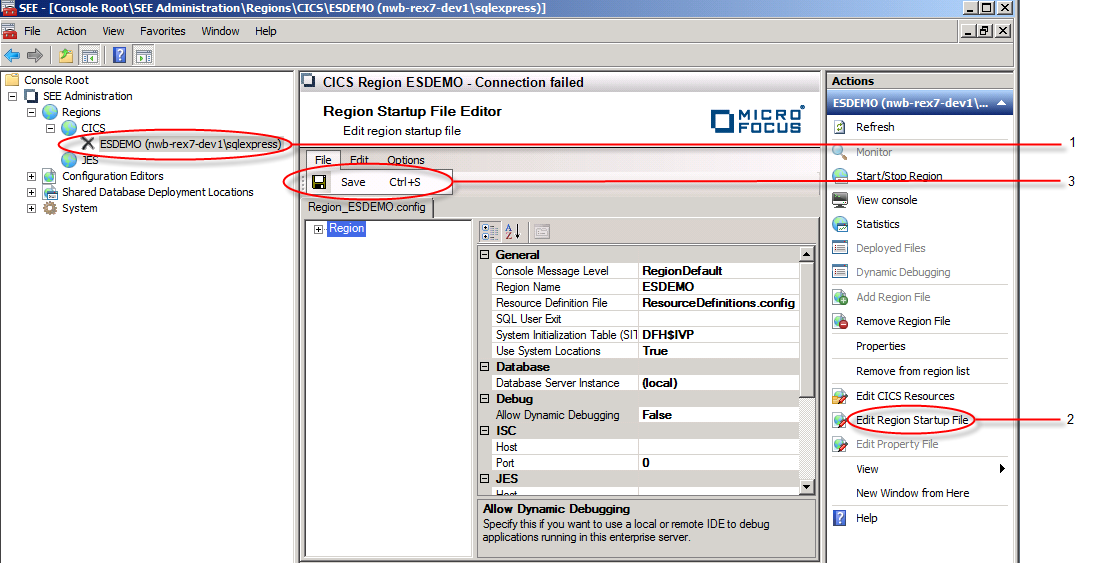Expand the Configuration Editors node
The image size is (1100, 563).
pos(32,176)
